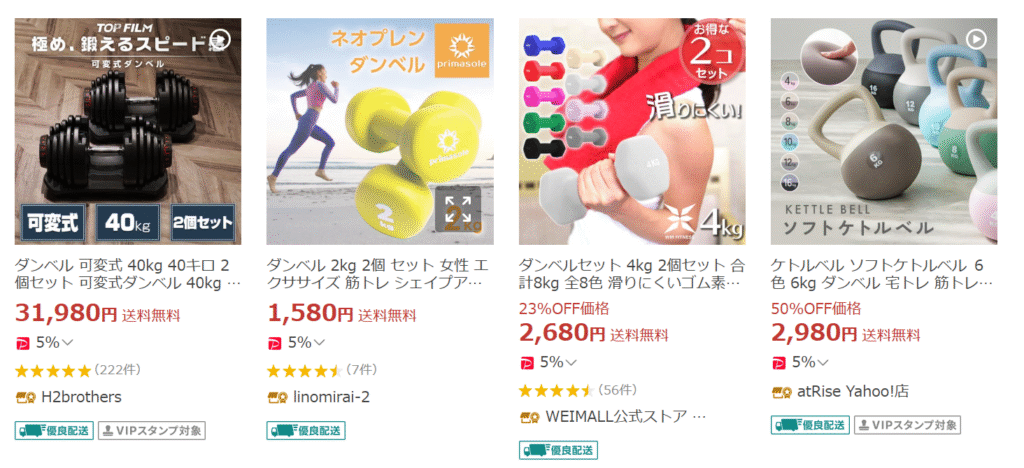The height and width of the screenshot is (468, 1024).
Task: Click VIPスタンプ対象 badge under H2brothers
Action: (x=152, y=431)
